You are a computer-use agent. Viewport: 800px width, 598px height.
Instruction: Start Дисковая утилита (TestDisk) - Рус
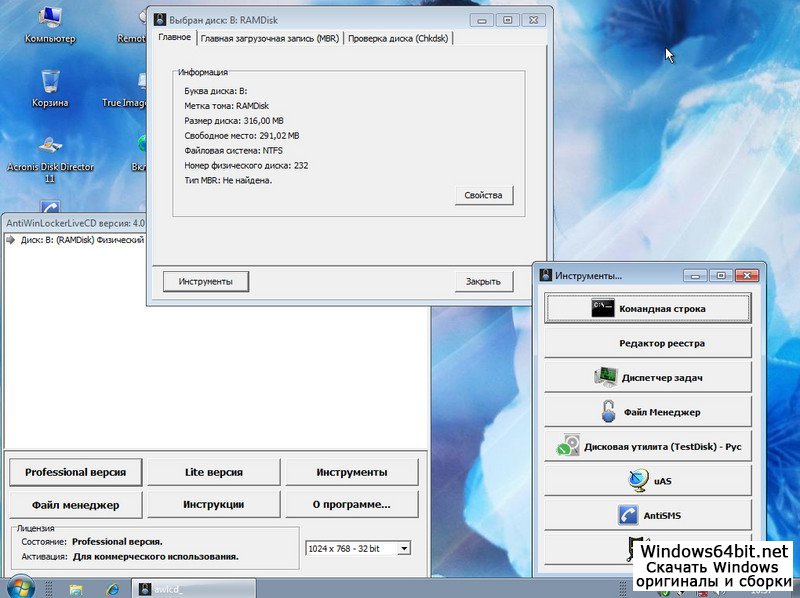(647, 446)
